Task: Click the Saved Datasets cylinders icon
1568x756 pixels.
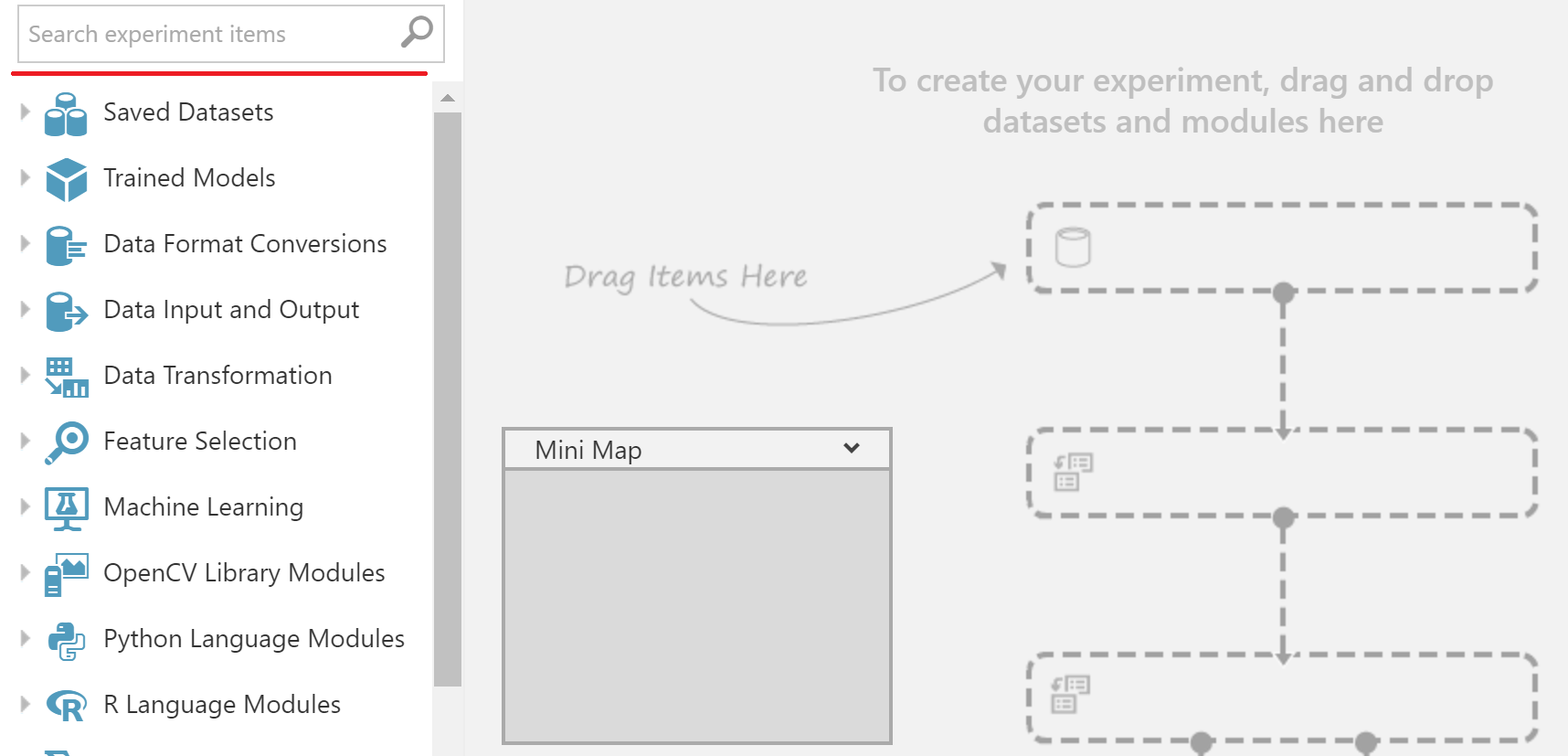Action: 66,113
